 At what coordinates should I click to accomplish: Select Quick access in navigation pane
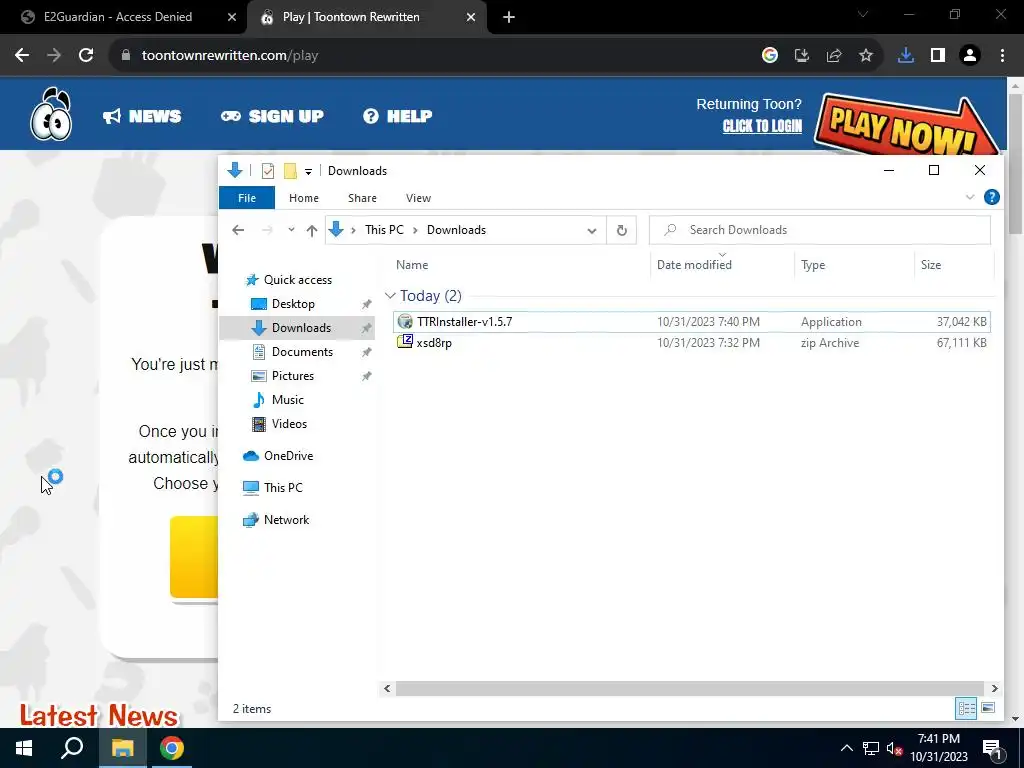297,280
